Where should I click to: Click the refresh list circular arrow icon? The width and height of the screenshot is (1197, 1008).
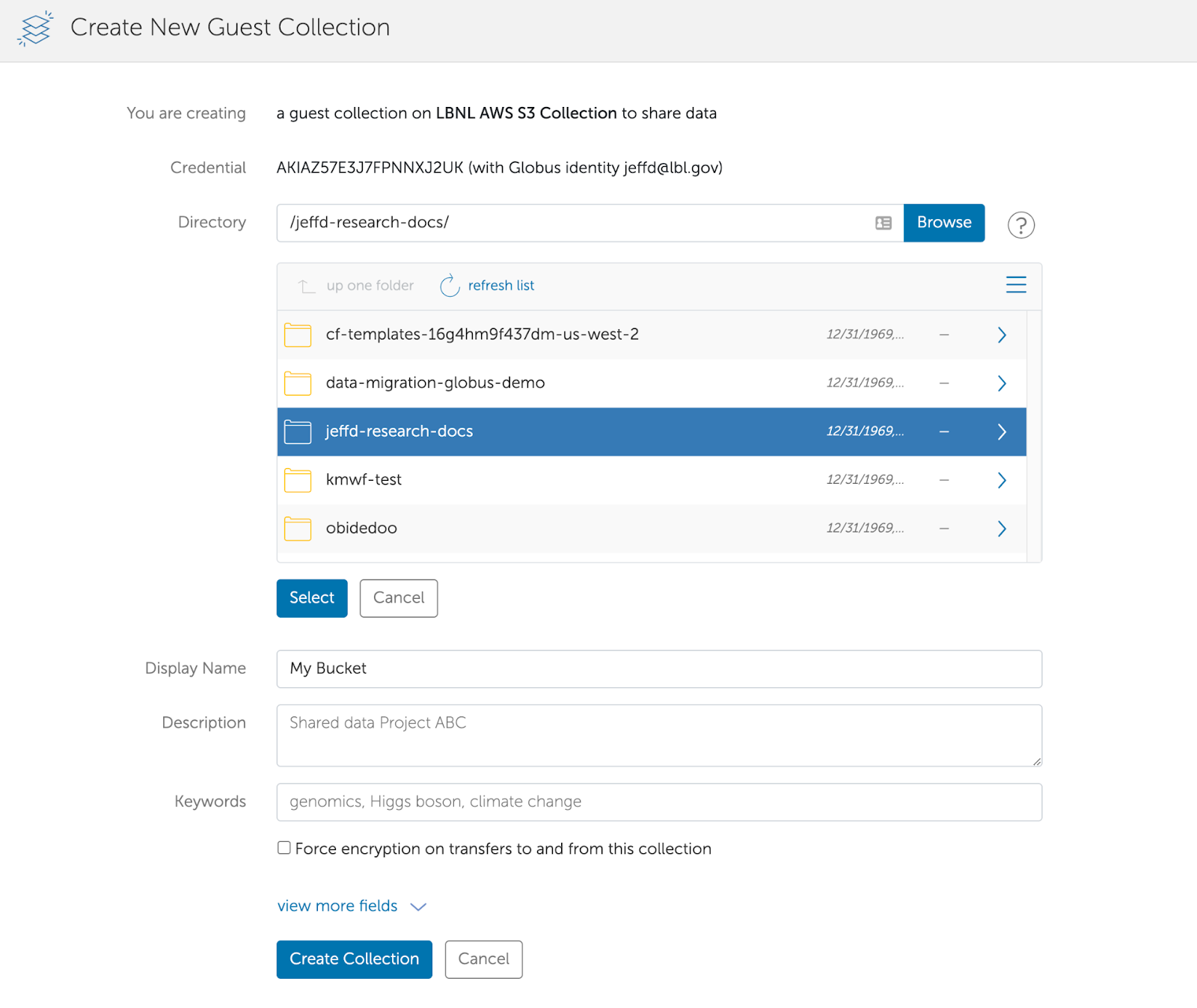pos(450,286)
